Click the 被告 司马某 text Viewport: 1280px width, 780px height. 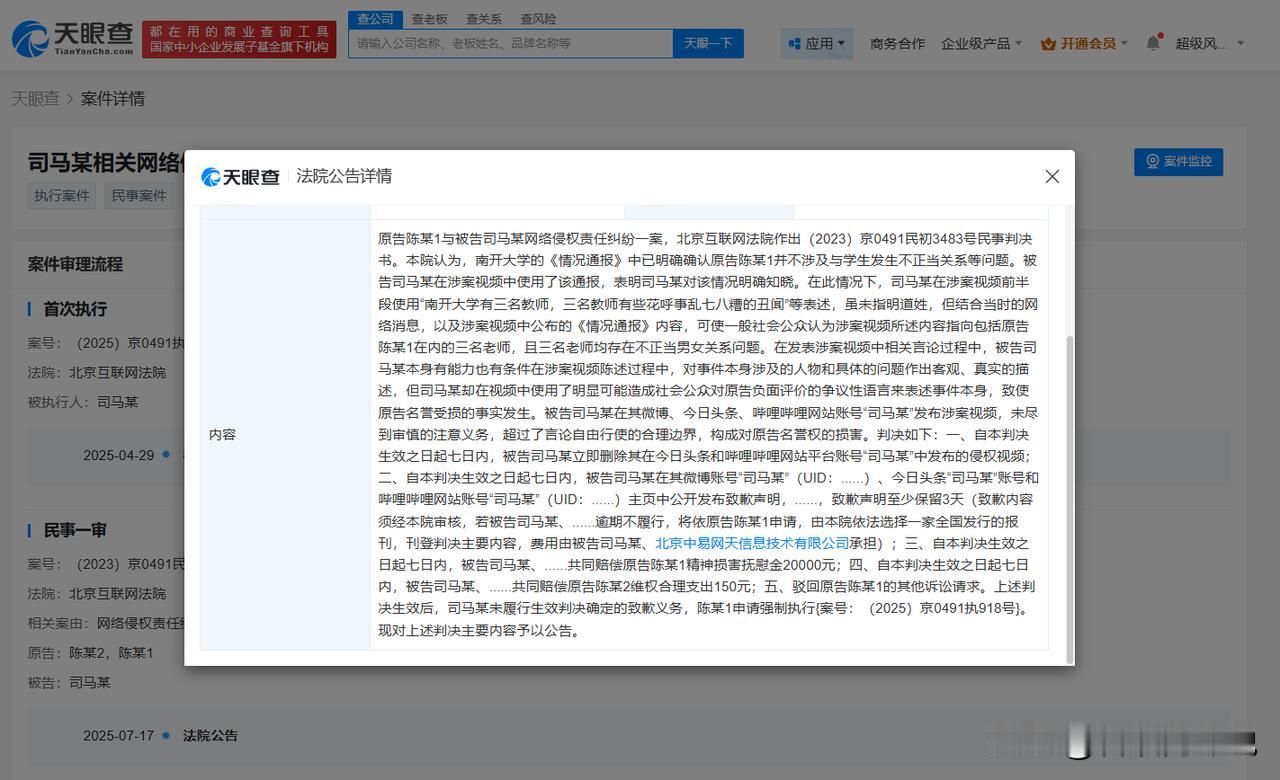pyautogui.click(x=69, y=683)
